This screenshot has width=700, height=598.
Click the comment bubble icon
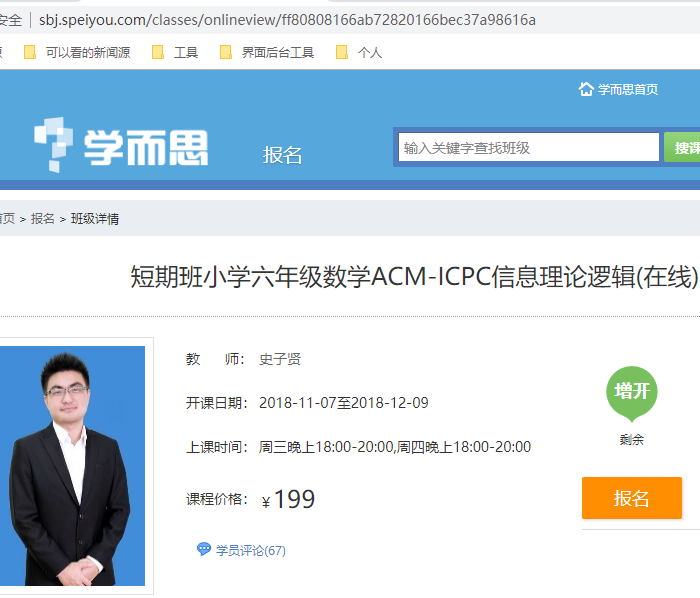pos(204,549)
